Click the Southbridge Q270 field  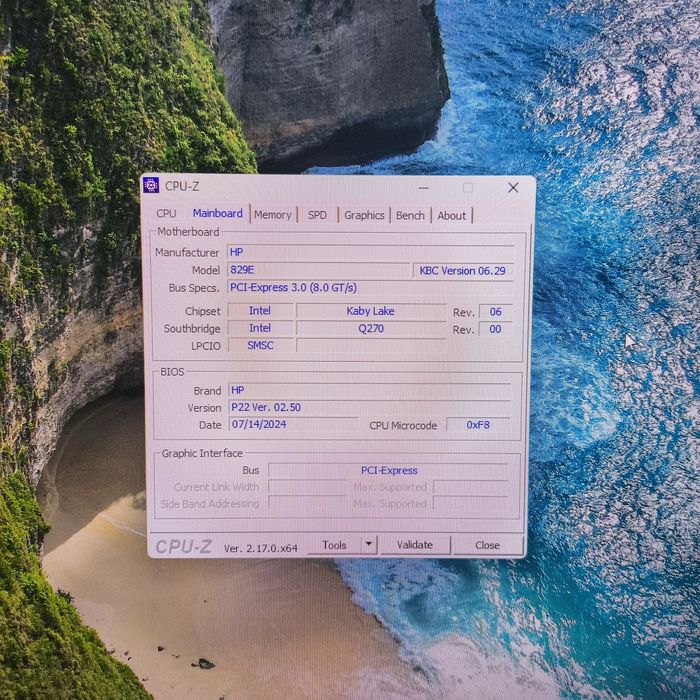click(x=371, y=329)
